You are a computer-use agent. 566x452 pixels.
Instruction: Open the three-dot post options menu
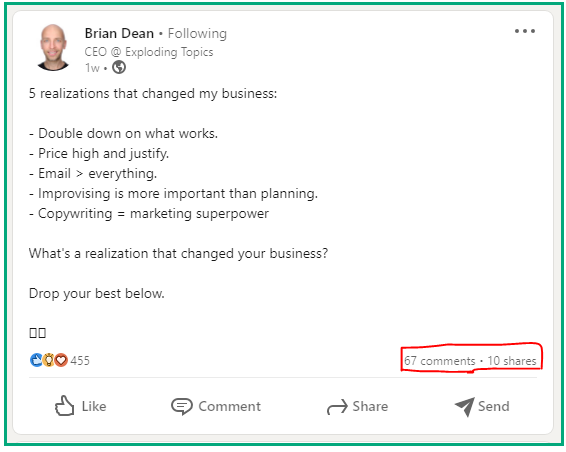[524, 31]
